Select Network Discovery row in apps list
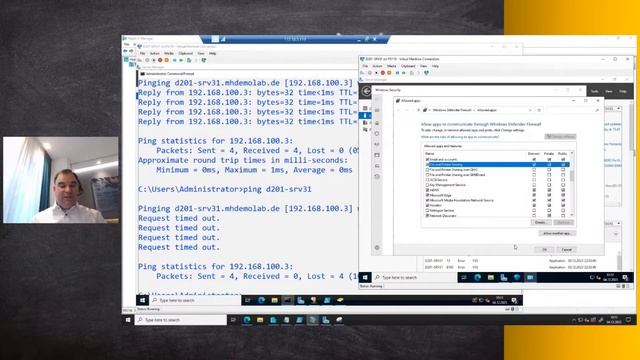This screenshot has width=640, height=360. click(x=497, y=216)
